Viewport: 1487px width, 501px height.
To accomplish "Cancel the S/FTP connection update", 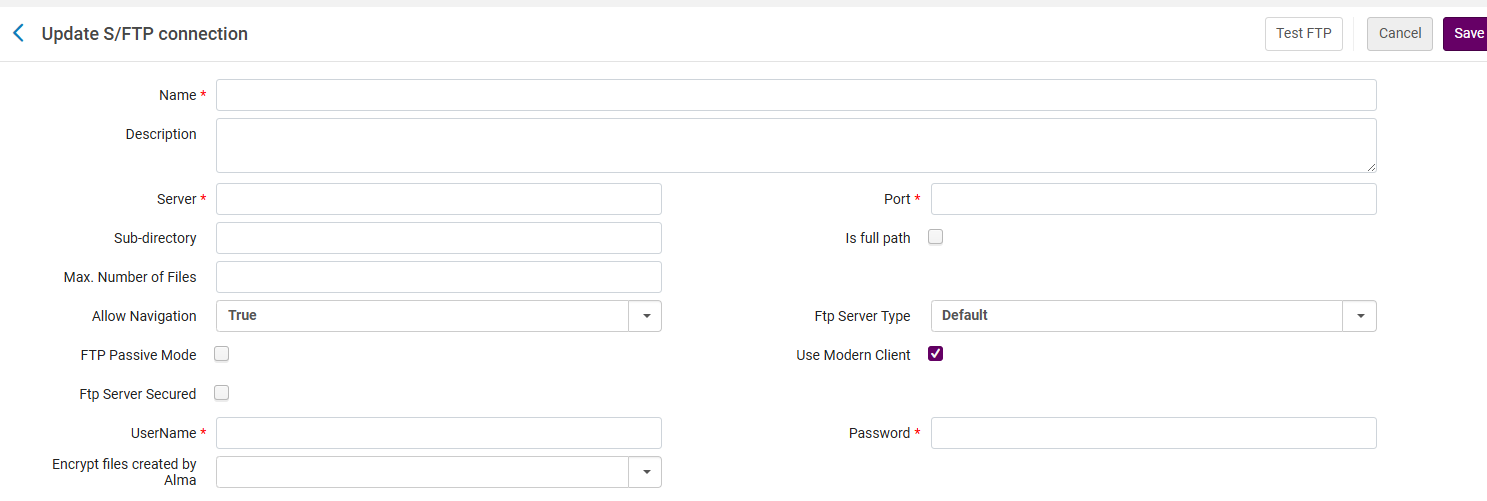I will (1400, 33).
